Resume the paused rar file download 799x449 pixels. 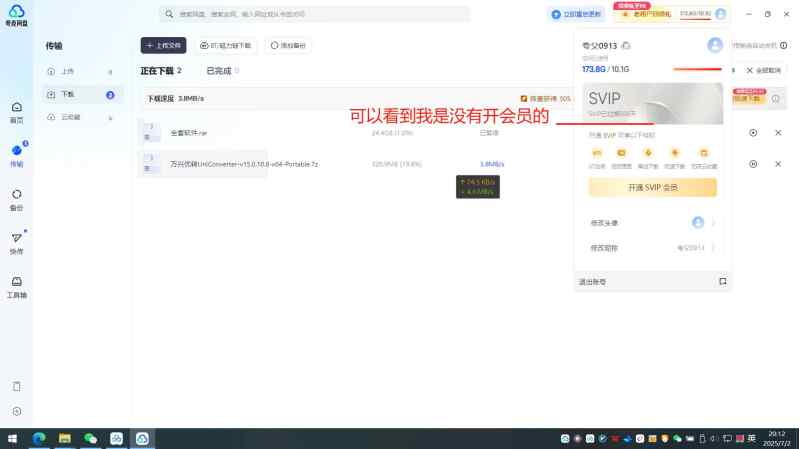753,133
